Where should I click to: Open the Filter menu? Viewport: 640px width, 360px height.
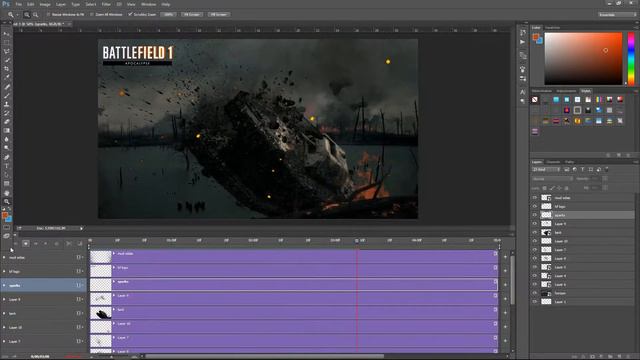pyautogui.click(x=106, y=4)
